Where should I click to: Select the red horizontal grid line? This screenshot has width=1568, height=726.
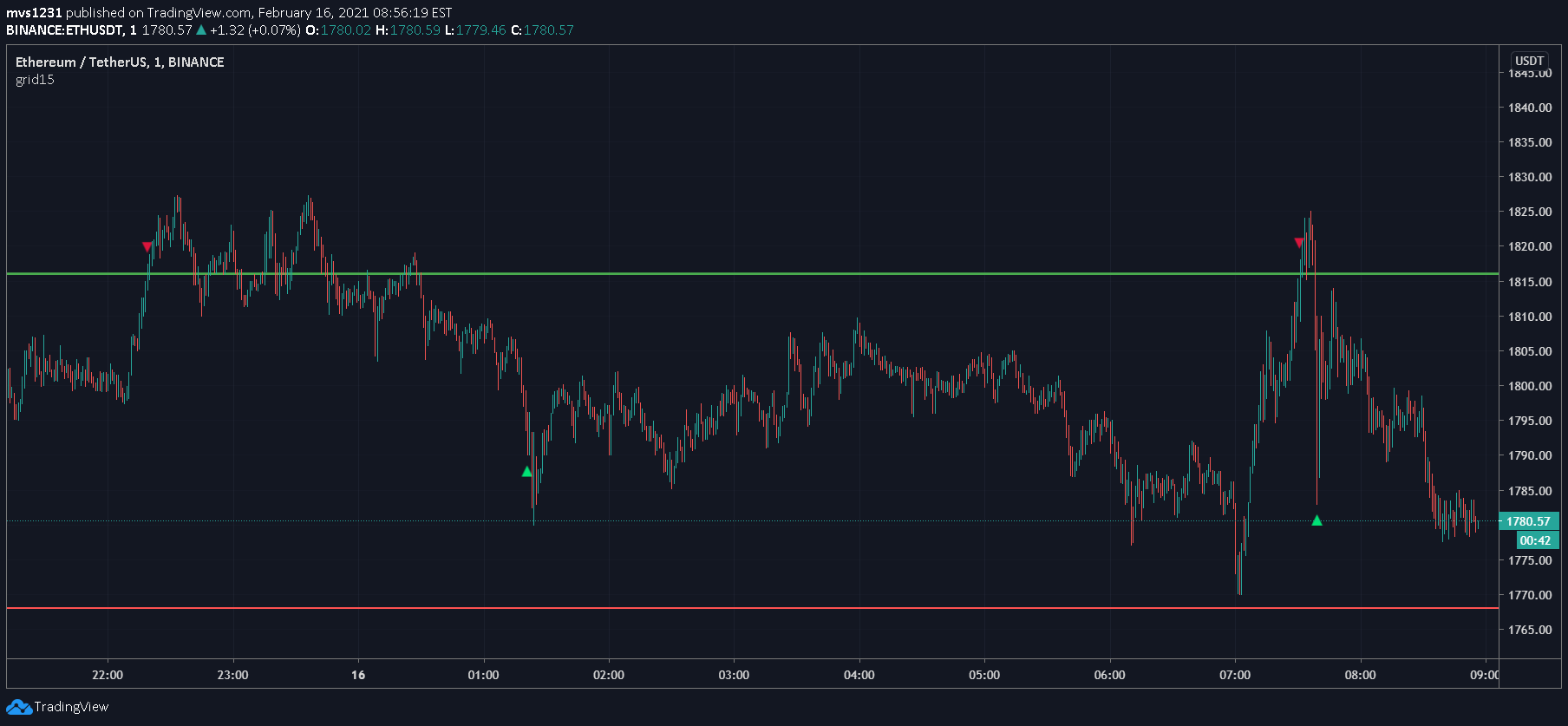(752, 608)
